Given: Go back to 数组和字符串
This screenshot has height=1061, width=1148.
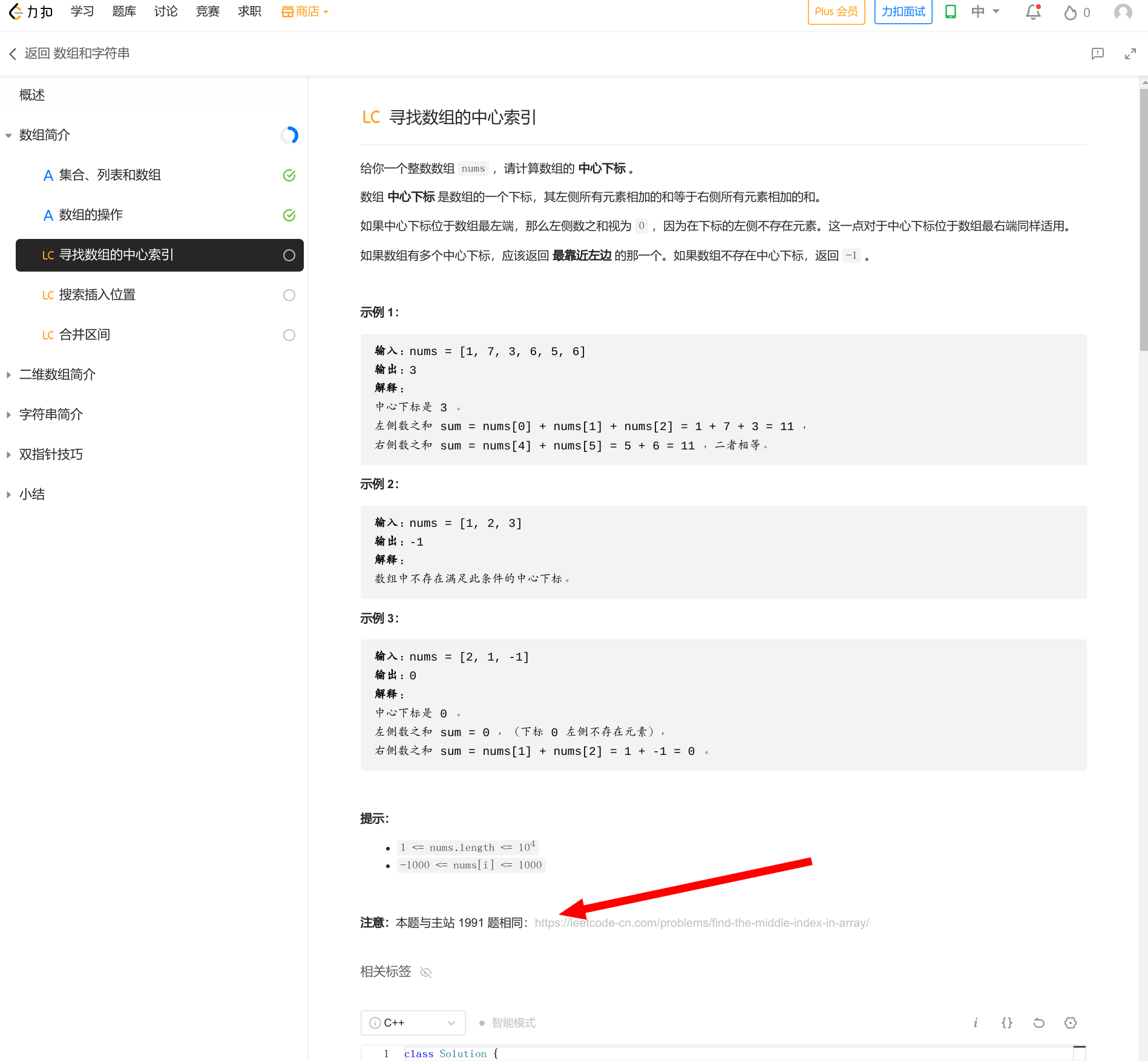Looking at the screenshot, I should pos(70,53).
